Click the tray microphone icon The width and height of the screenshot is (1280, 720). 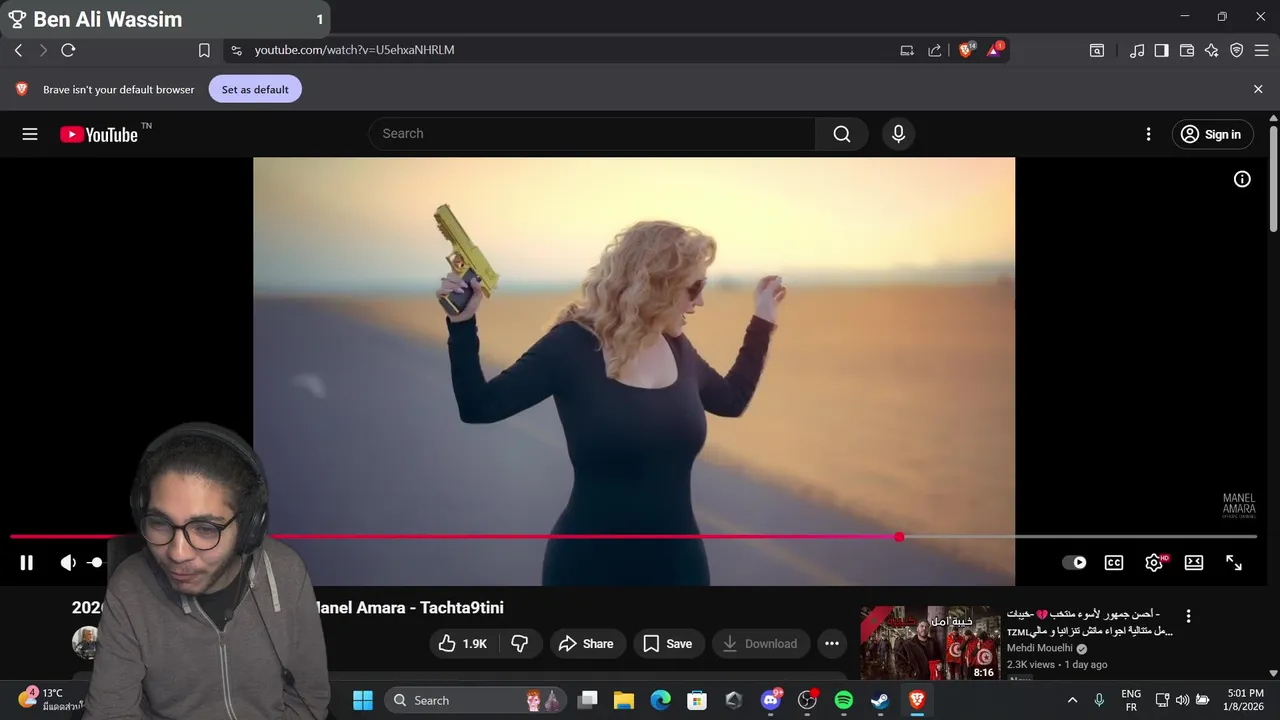[1099, 700]
